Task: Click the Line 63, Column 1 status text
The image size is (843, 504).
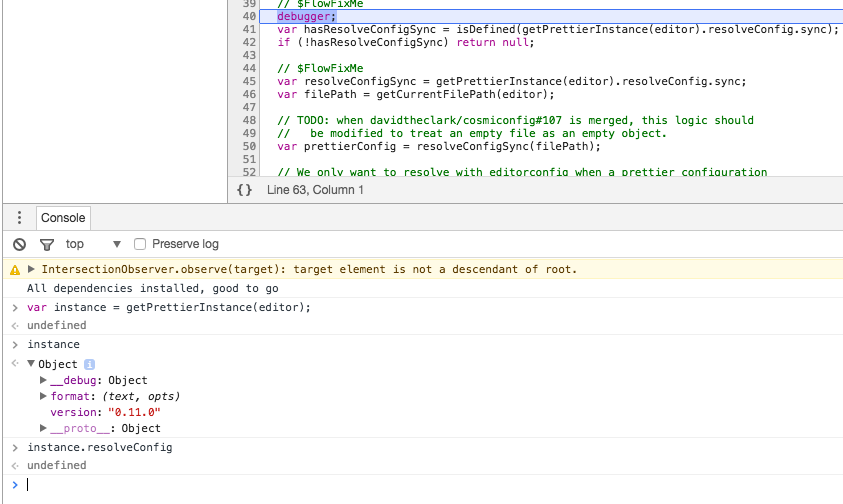Action: pyautogui.click(x=315, y=190)
